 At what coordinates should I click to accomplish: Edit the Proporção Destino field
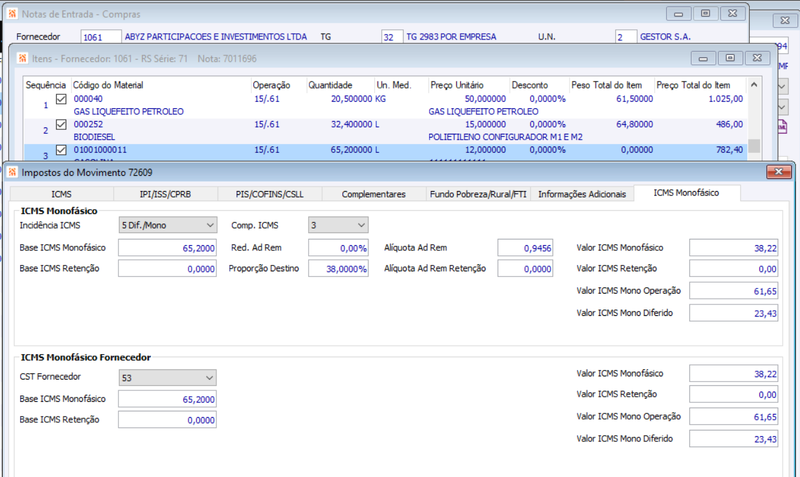[x=338, y=269]
